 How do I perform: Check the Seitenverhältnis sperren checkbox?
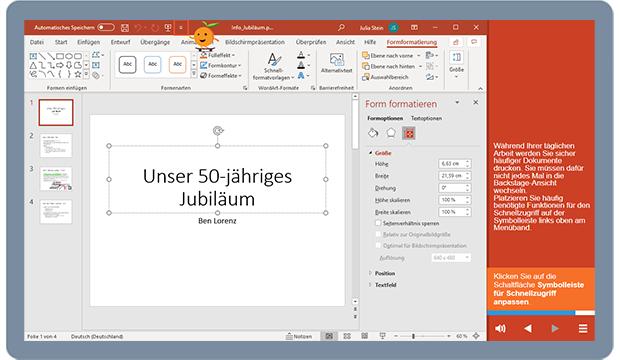click(378, 223)
